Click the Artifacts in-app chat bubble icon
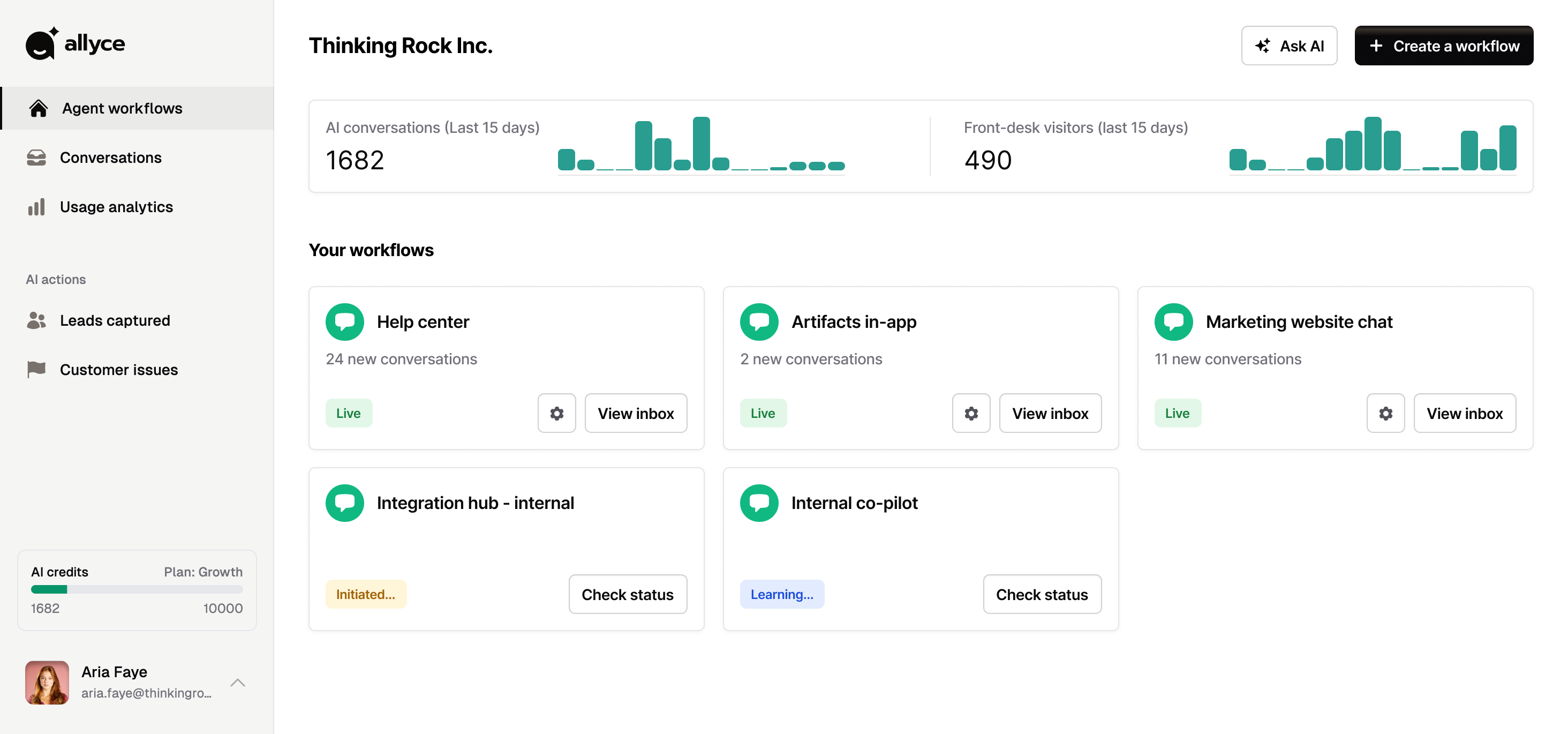Viewport: 1568px width, 734px height. tap(759, 321)
